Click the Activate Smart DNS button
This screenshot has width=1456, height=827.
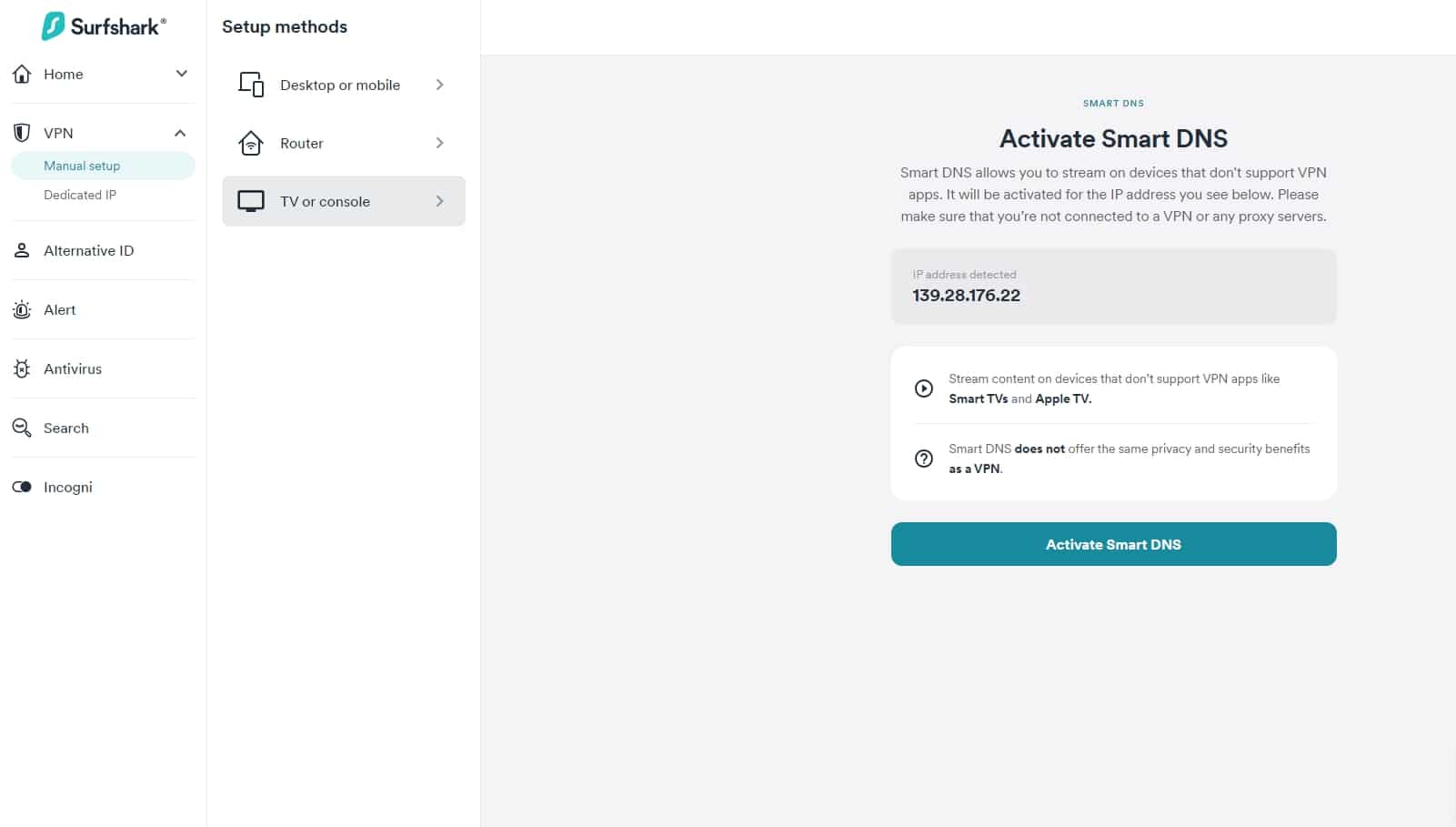click(1113, 544)
